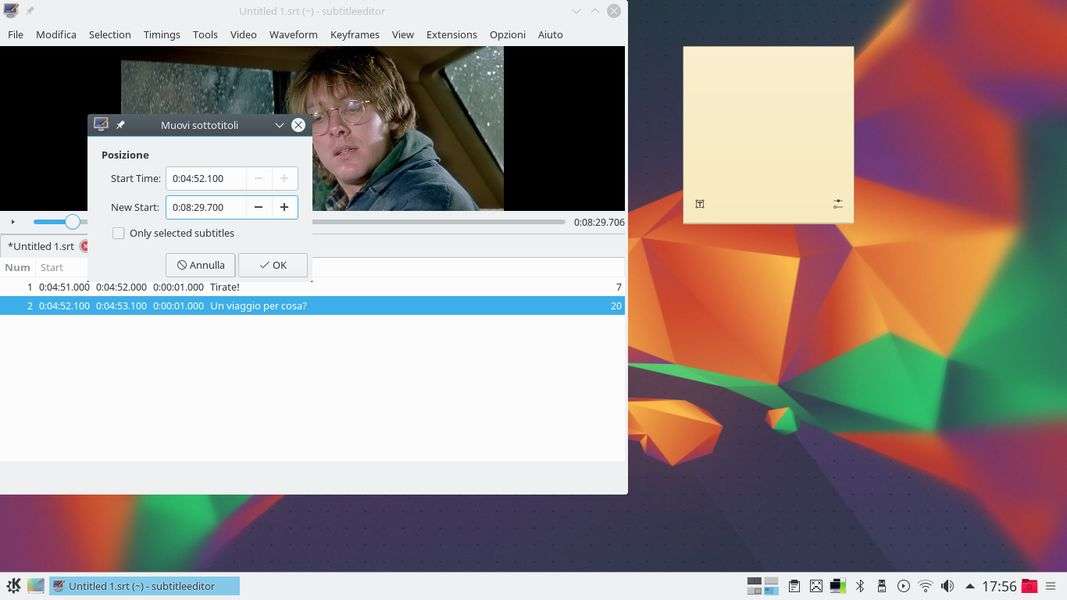Sort by the Start column header
1067x600 pixels.
[52, 267]
